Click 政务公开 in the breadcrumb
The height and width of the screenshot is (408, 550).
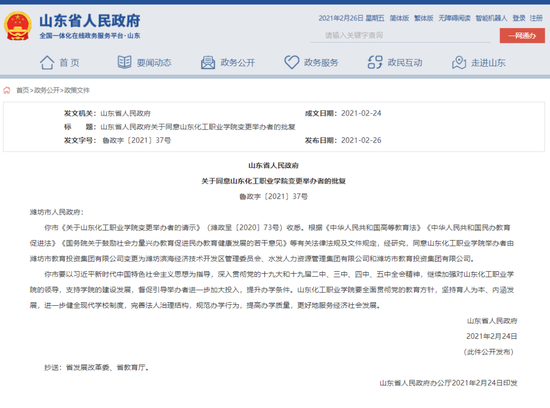[x=47, y=90]
